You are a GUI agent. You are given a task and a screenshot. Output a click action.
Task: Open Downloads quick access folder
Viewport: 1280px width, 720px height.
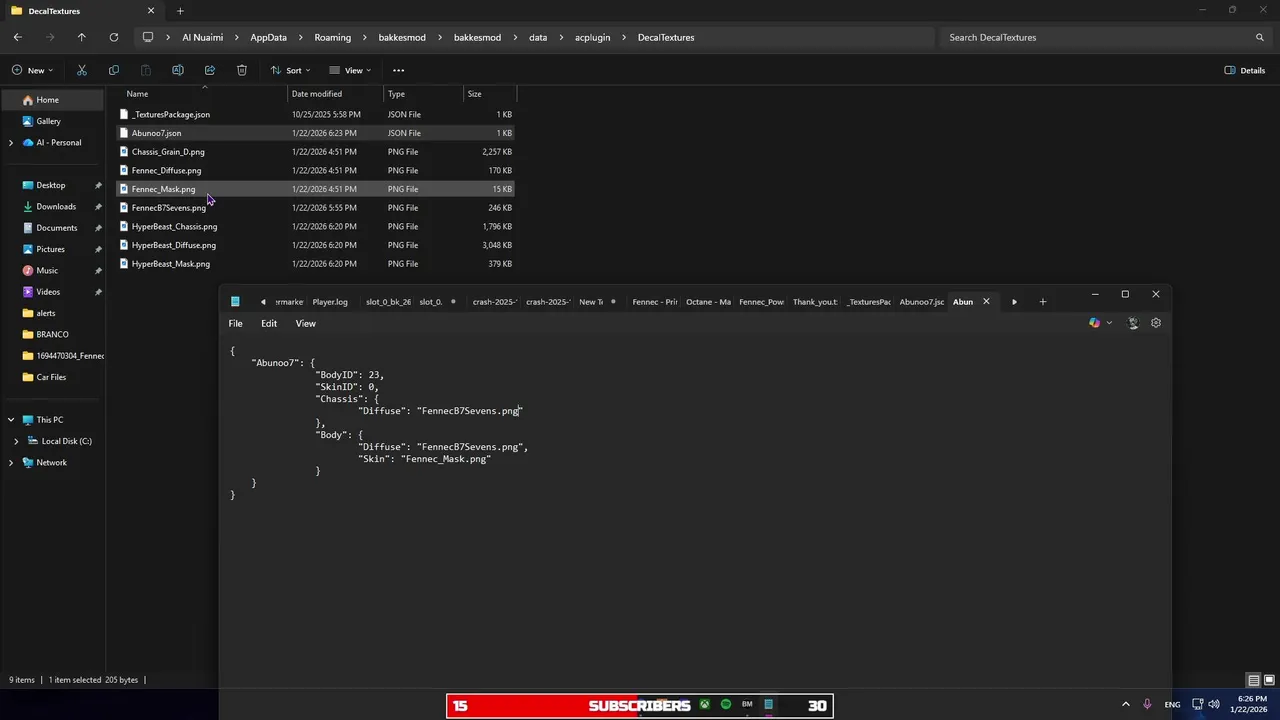(x=56, y=207)
